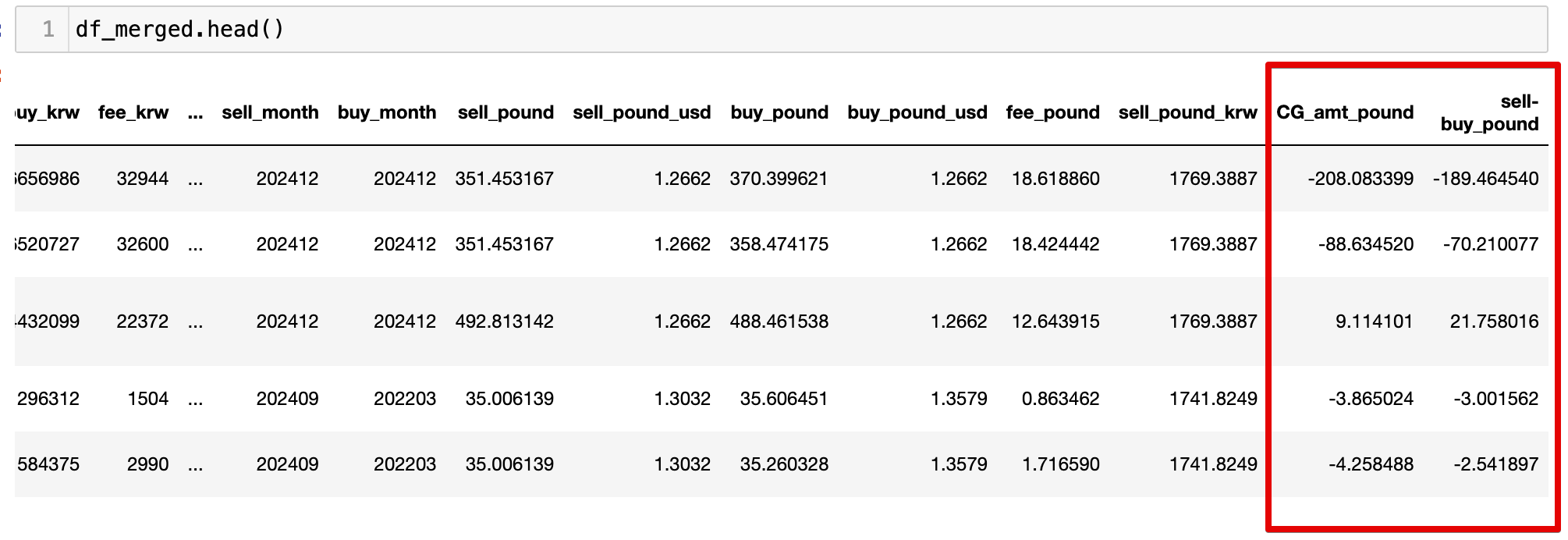Select the buy_month column header

coord(387,112)
